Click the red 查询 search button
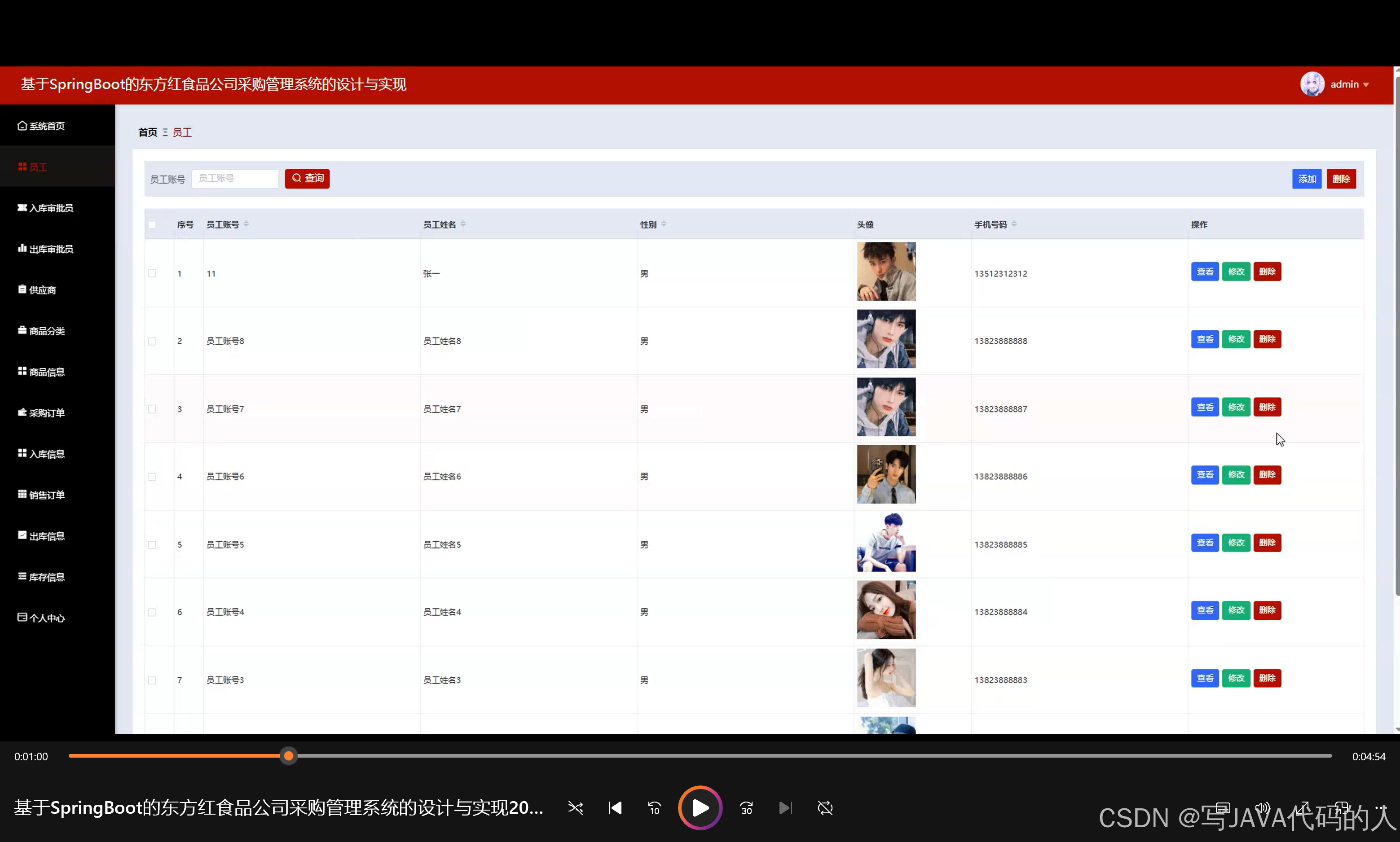This screenshot has height=842, width=1400. 307,178
